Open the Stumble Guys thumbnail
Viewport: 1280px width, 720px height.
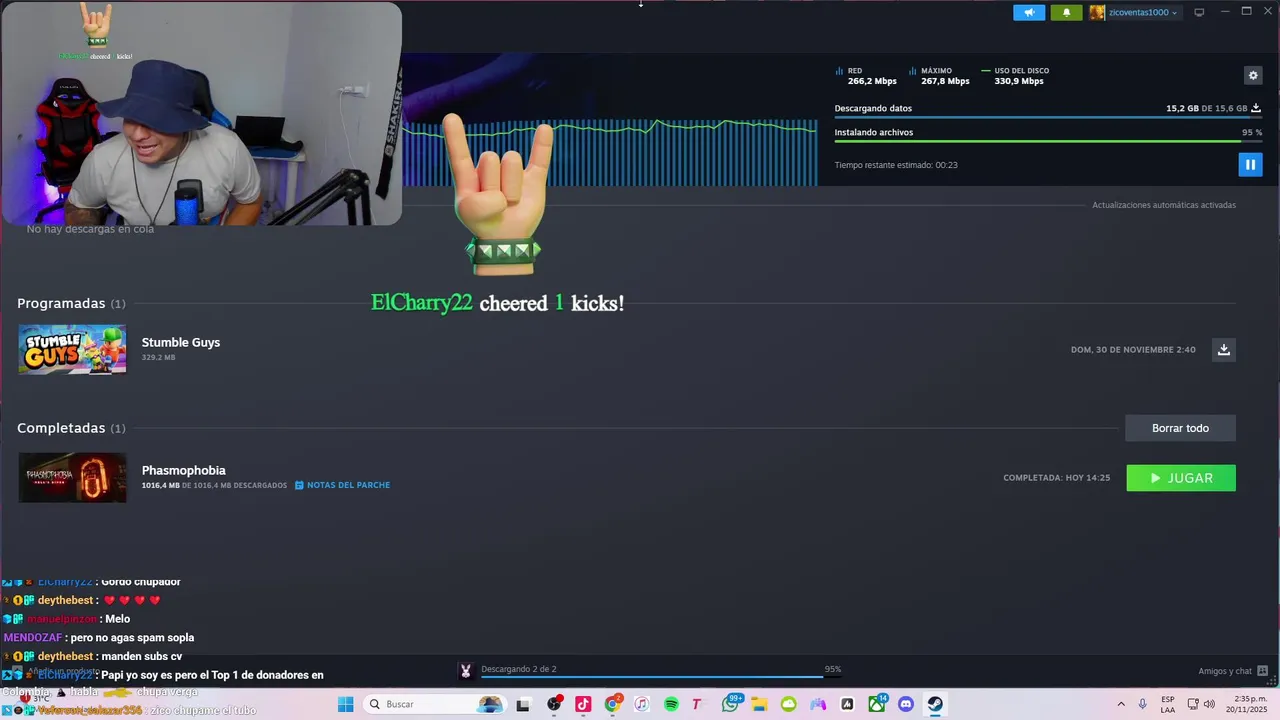tap(72, 350)
